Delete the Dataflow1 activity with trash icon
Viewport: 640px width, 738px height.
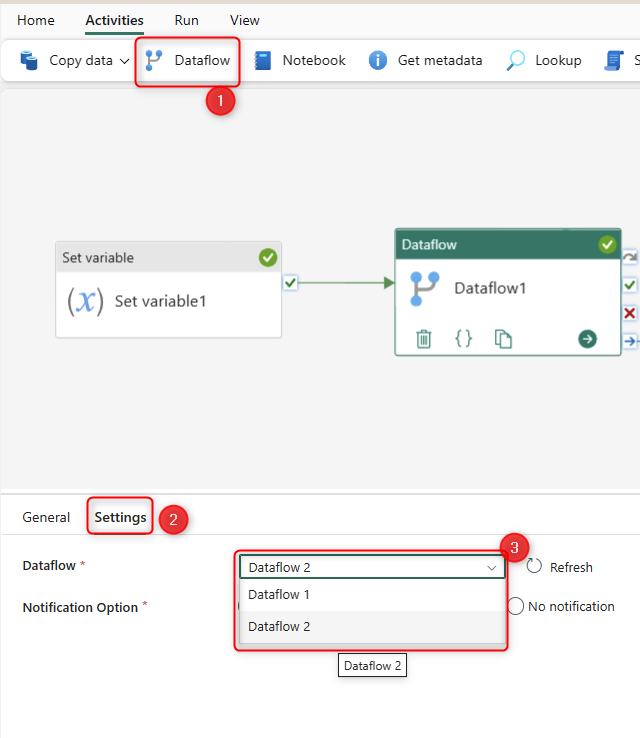coord(424,339)
